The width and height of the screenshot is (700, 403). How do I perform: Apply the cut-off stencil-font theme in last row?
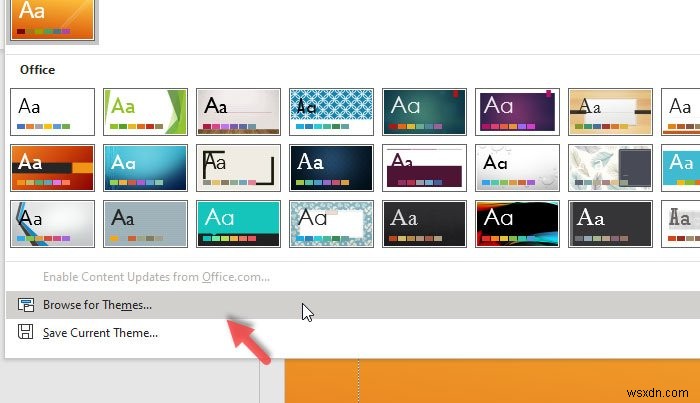(x=680, y=224)
